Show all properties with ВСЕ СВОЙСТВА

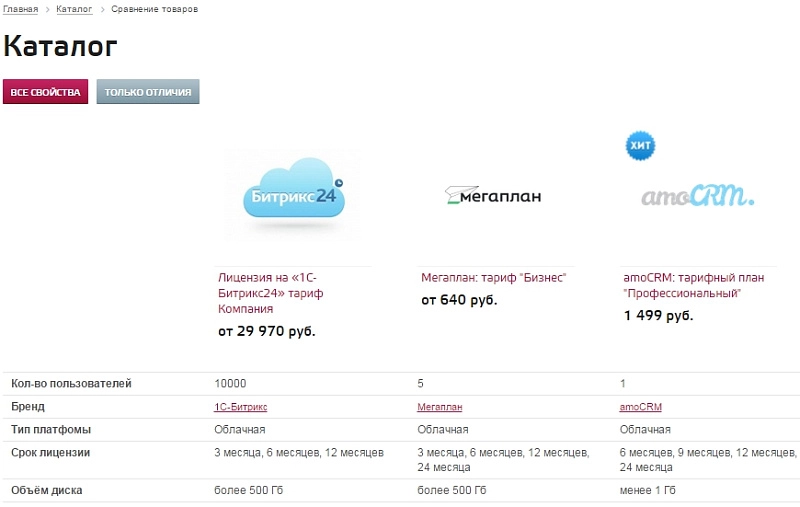45,92
